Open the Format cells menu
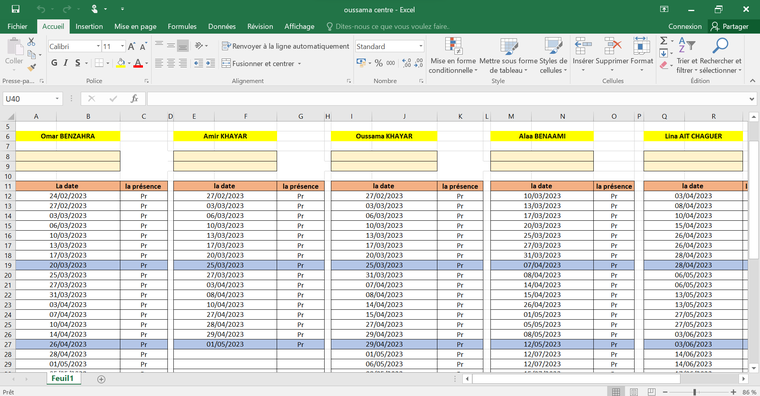760x396 pixels. (642, 55)
